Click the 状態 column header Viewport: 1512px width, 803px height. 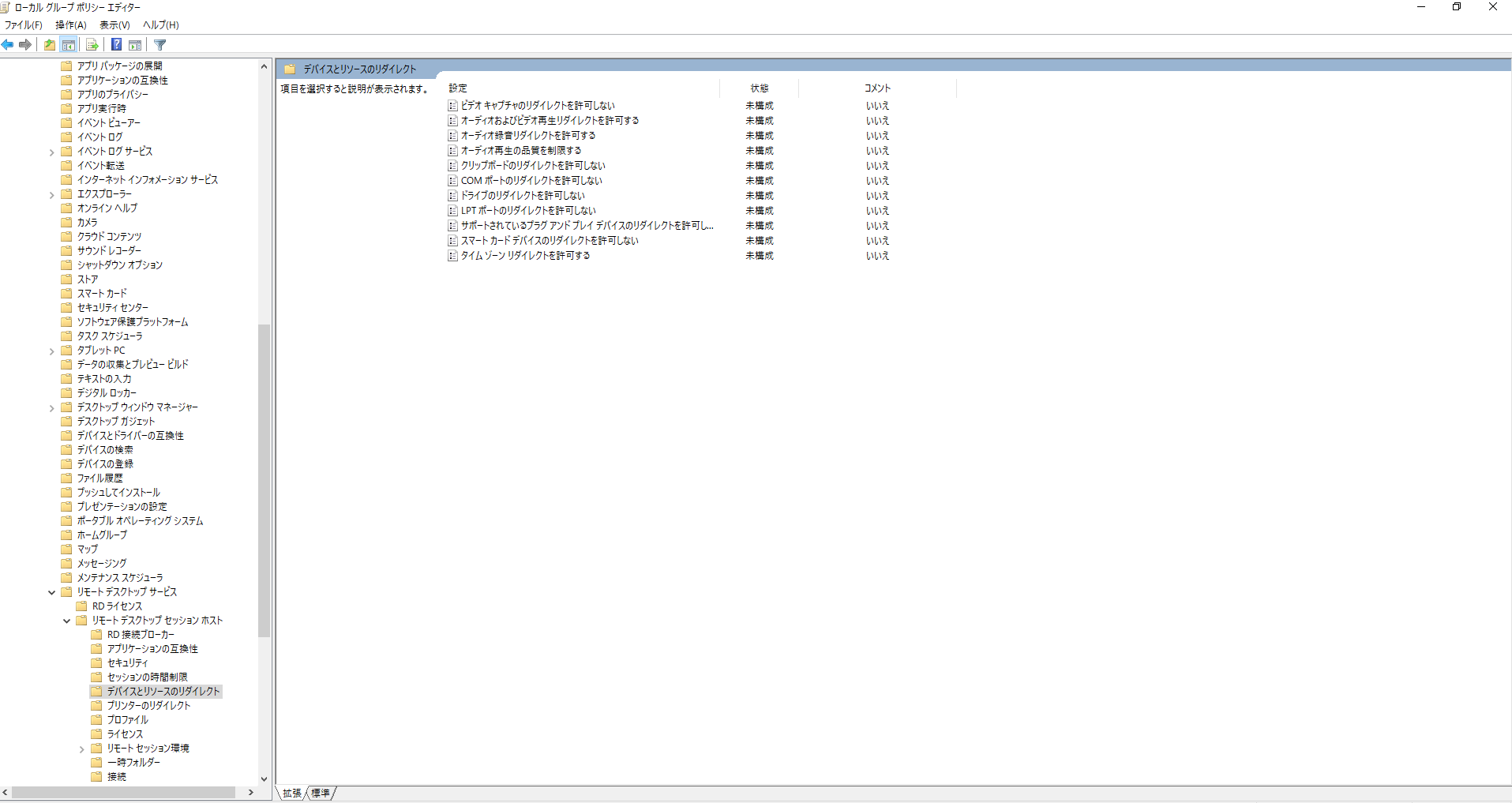[x=759, y=88]
